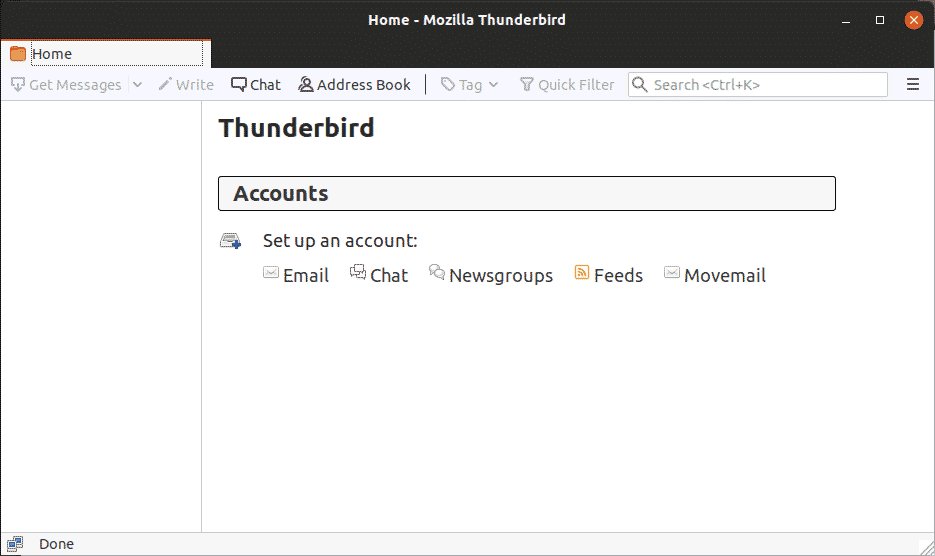This screenshot has width=935, height=556.
Task: Click the orange Feeds RSS icon
Action: click(582, 272)
